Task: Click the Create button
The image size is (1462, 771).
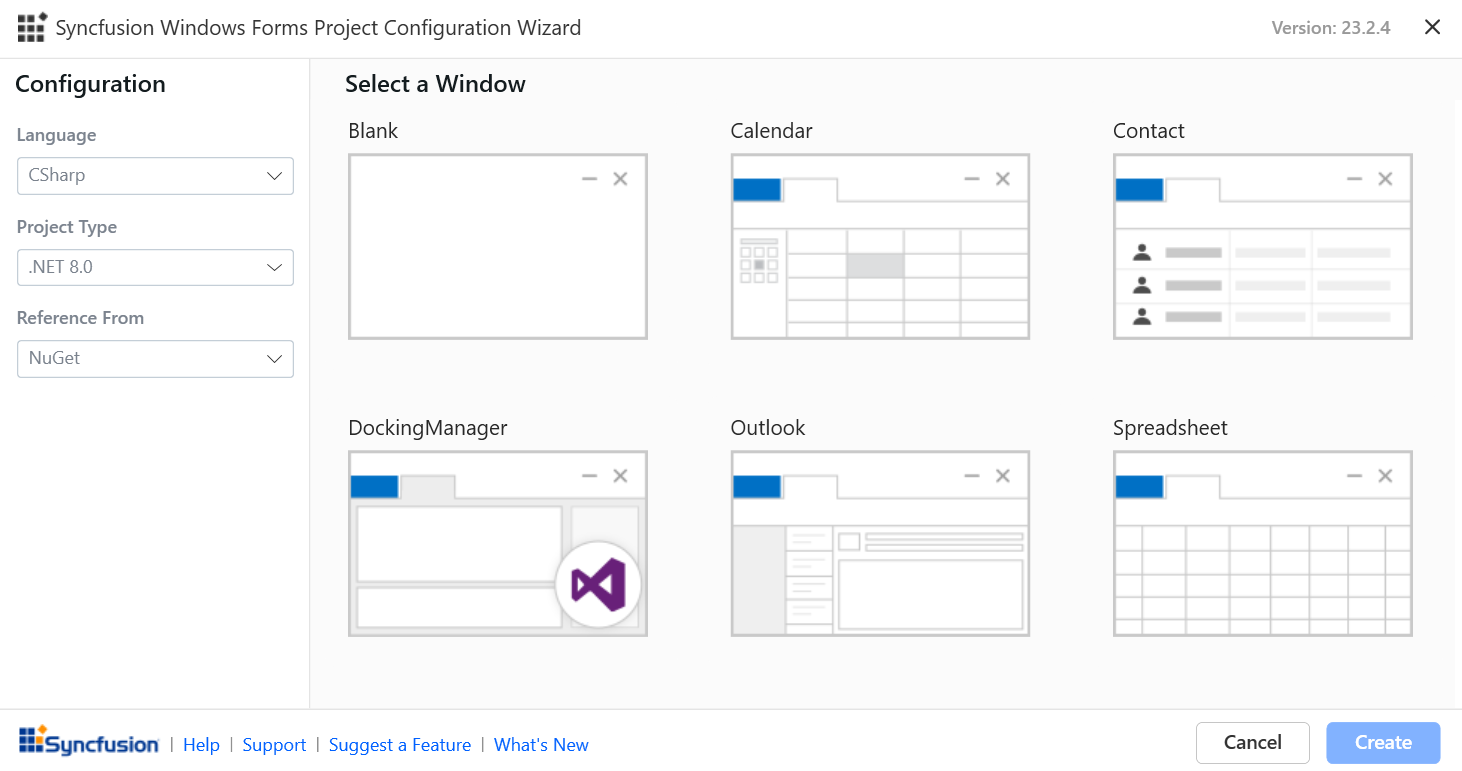Action: (1383, 743)
